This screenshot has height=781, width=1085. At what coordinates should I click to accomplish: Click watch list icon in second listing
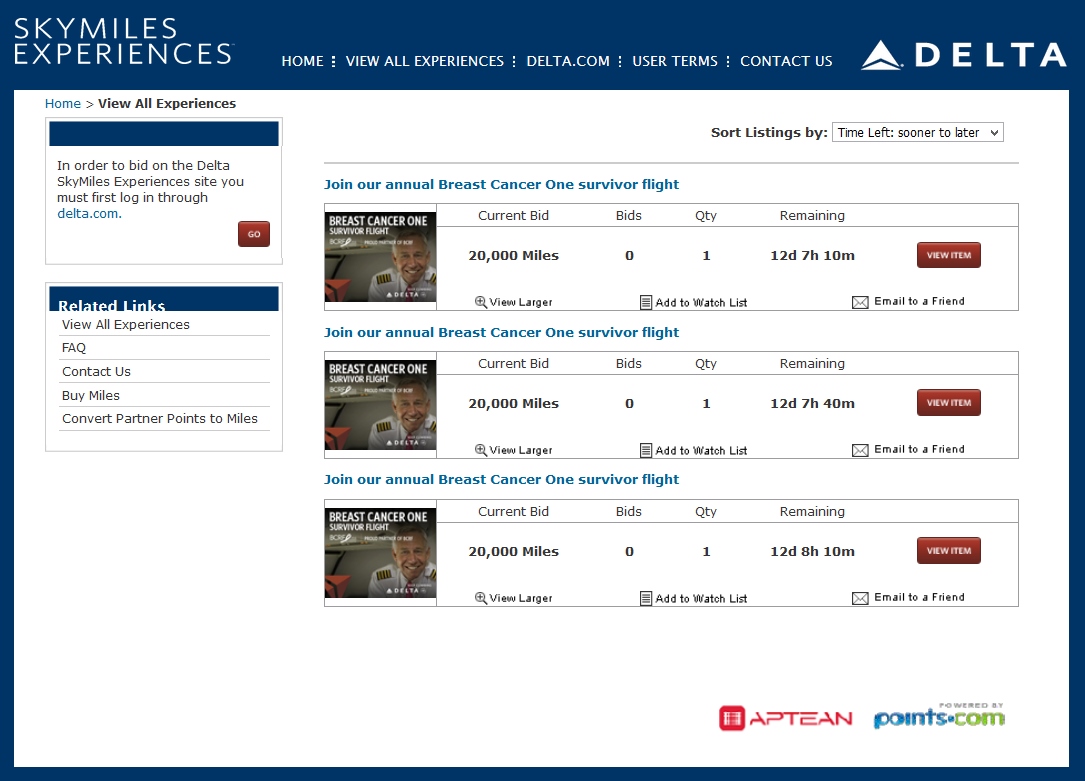point(646,451)
